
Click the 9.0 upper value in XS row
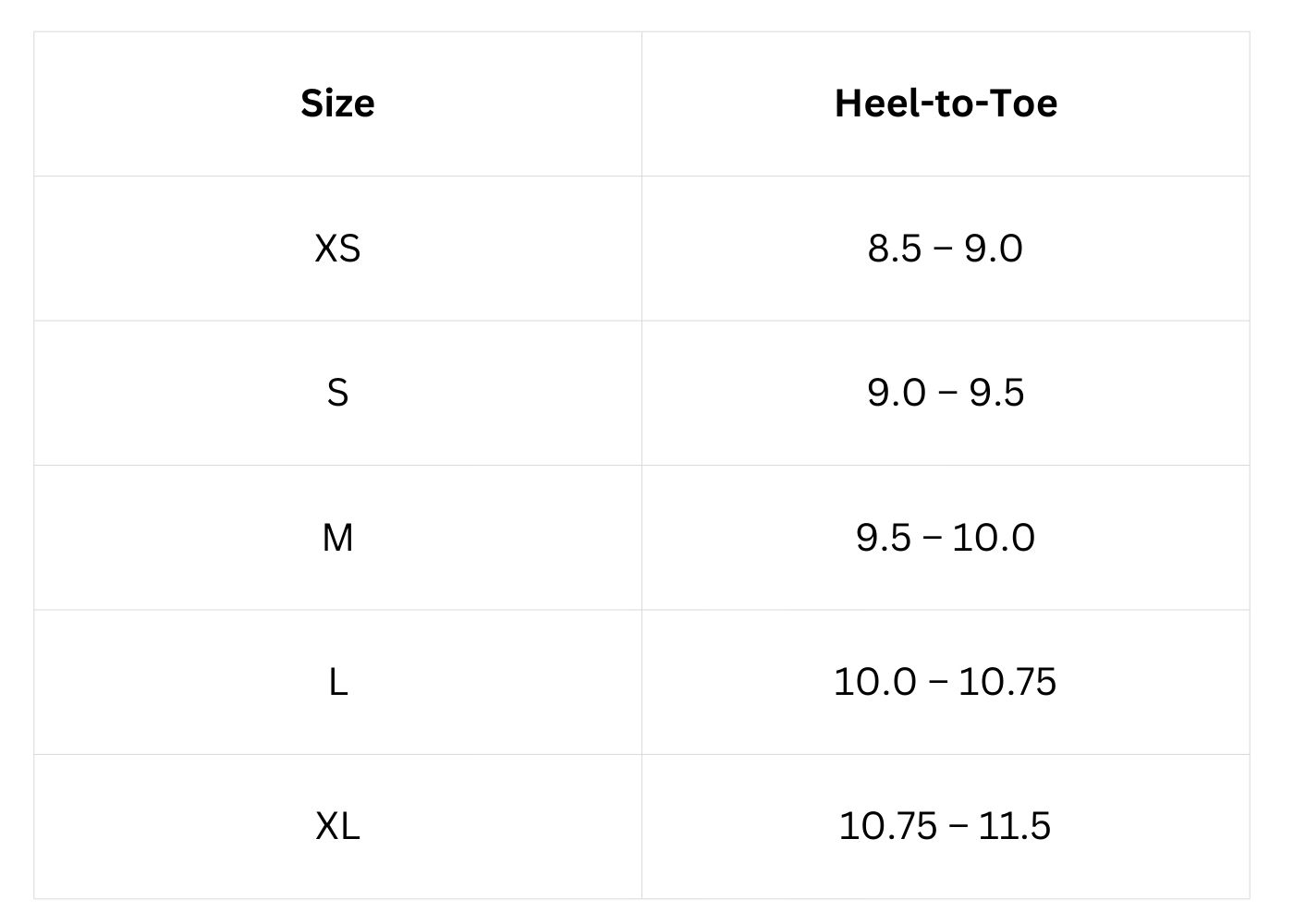pyautogui.click(x=994, y=249)
